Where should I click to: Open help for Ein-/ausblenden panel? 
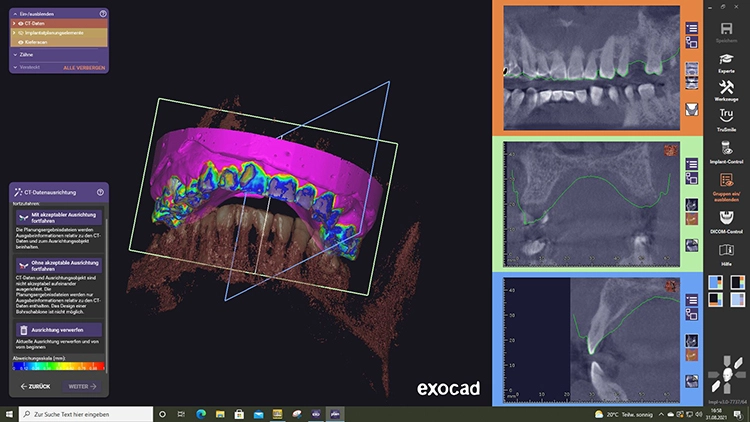pyautogui.click(x=103, y=14)
